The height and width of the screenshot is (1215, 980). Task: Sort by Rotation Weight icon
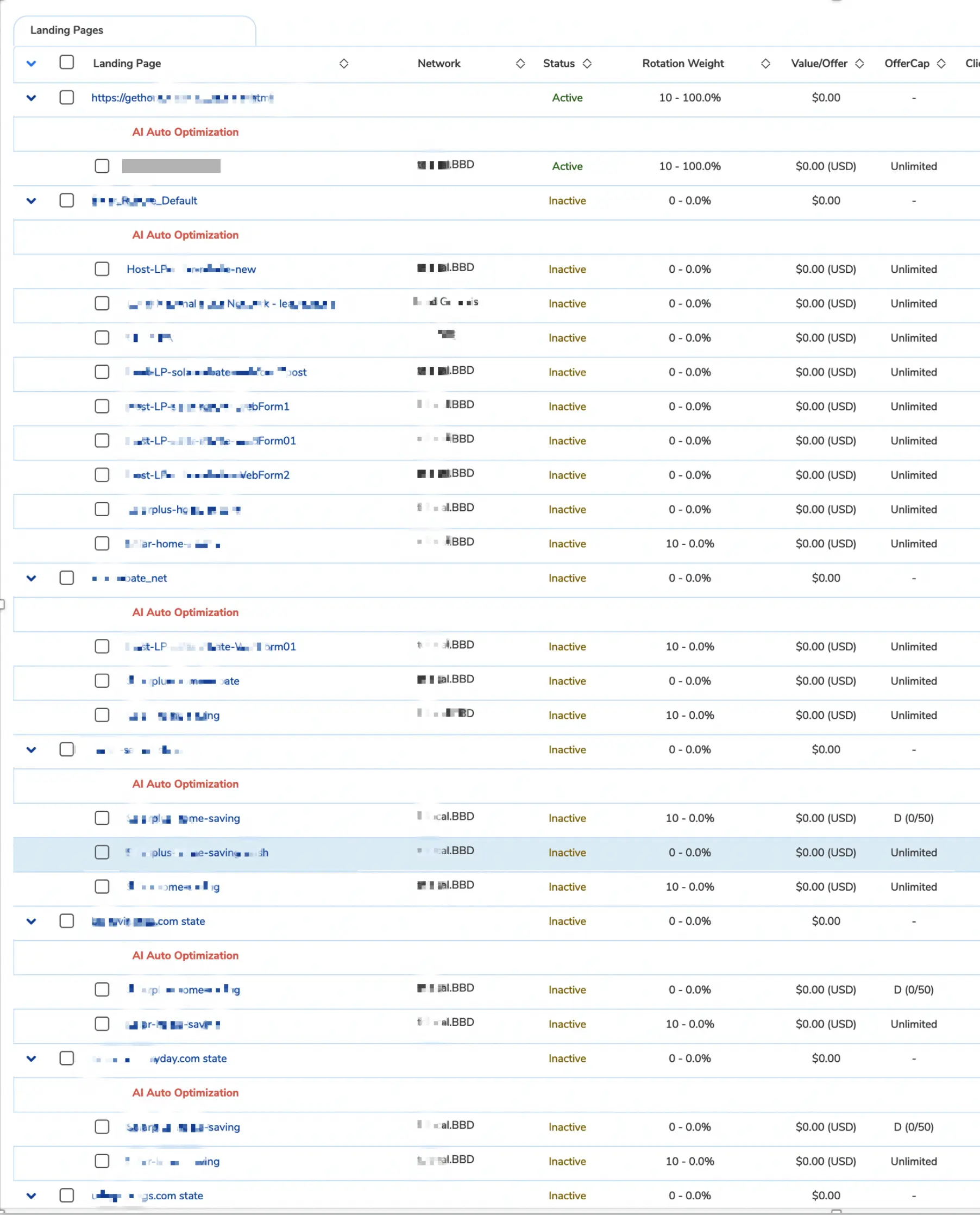765,64
